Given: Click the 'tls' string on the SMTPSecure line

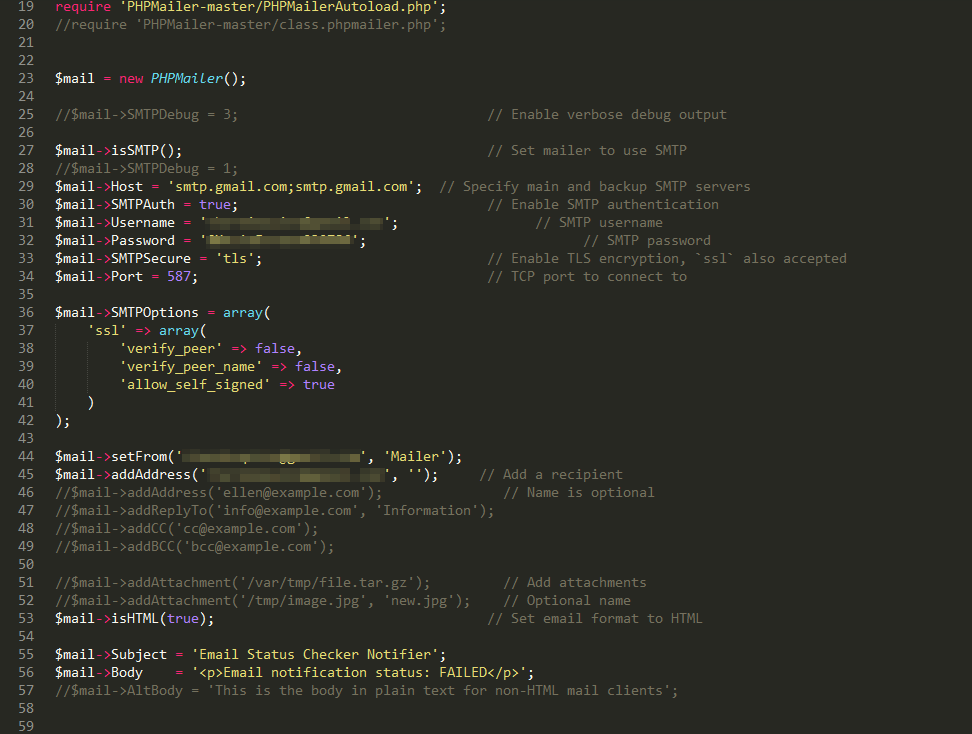Looking at the screenshot, I should click(238, 258).
